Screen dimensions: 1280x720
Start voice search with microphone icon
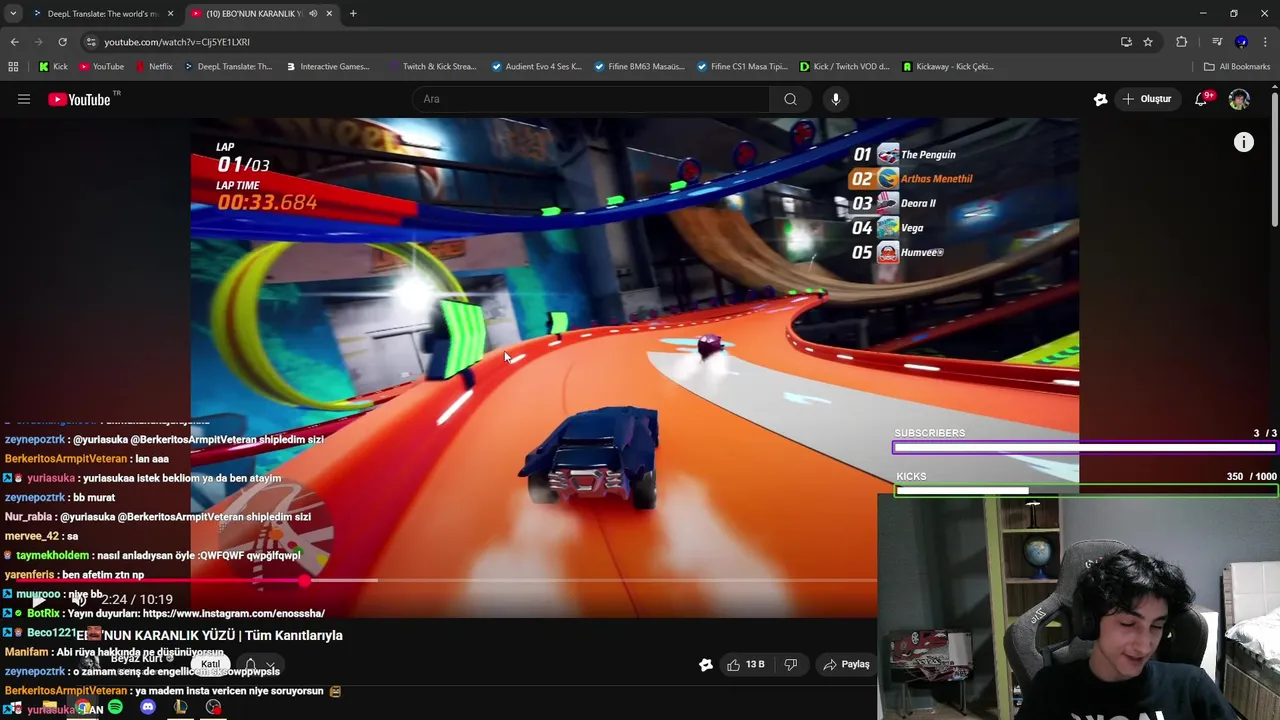[x=836, y=99]
